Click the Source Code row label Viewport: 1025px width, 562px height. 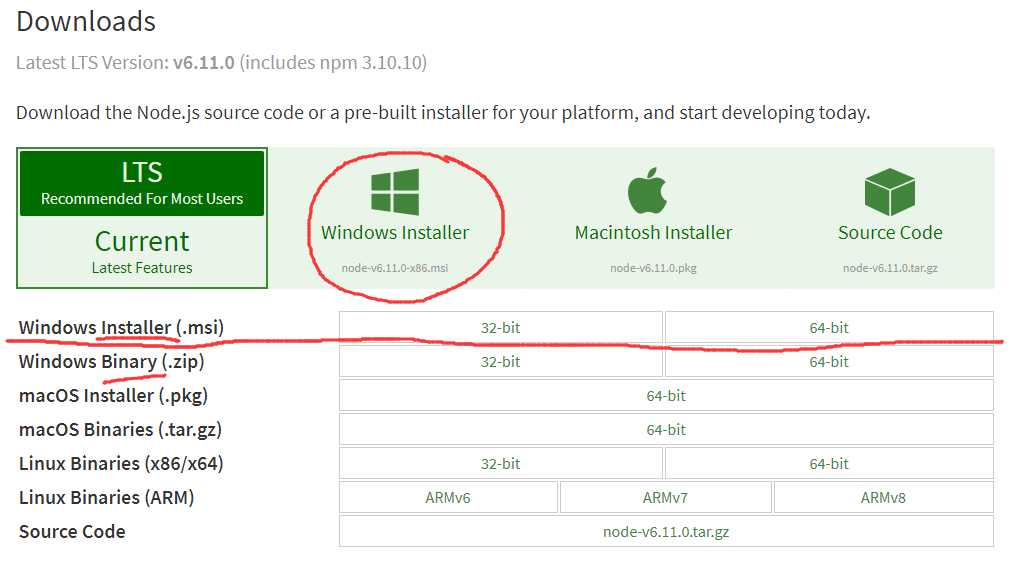72,531
